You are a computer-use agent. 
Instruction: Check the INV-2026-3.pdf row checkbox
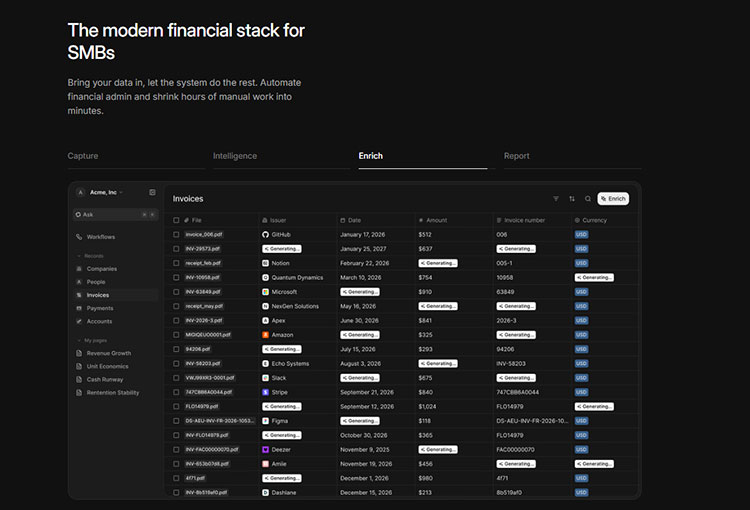[x=176, y=321]
